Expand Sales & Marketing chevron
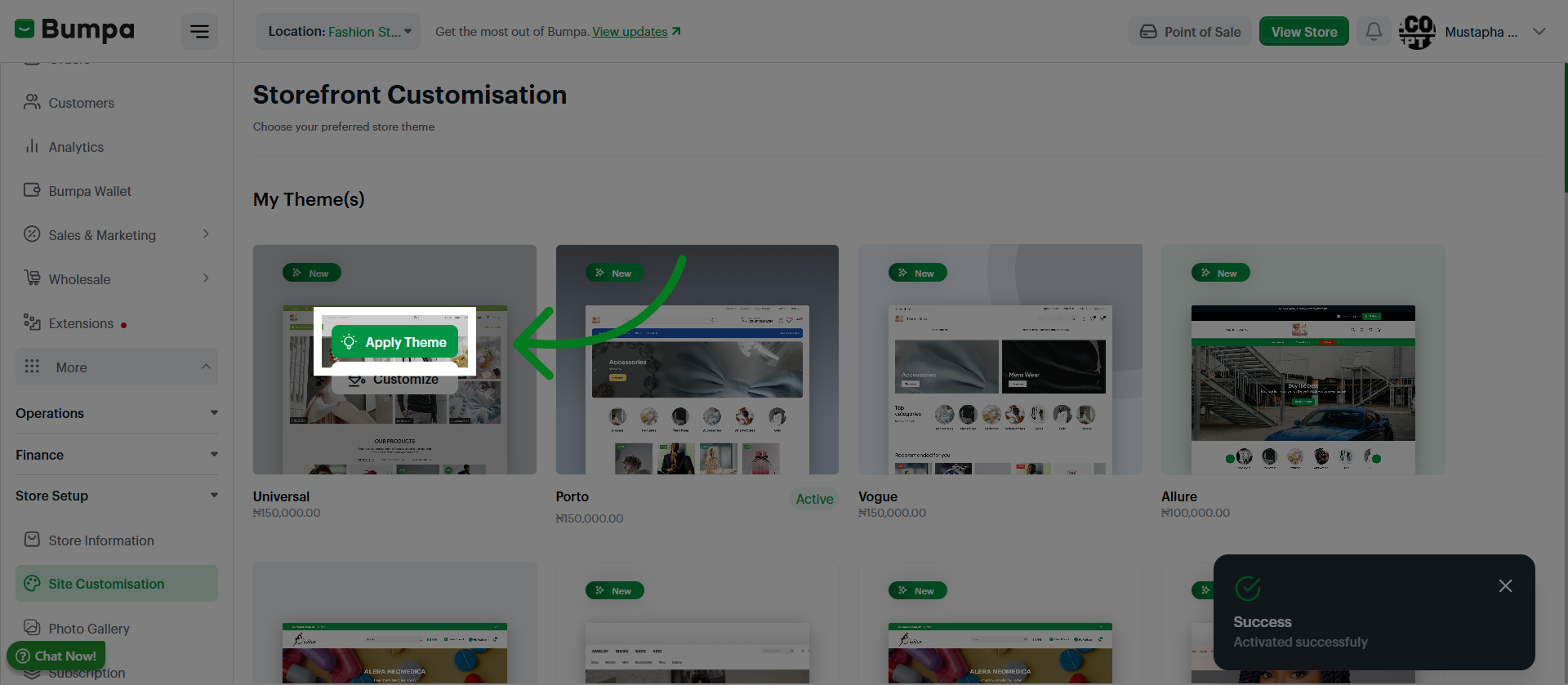 click(x=206, y=234)
